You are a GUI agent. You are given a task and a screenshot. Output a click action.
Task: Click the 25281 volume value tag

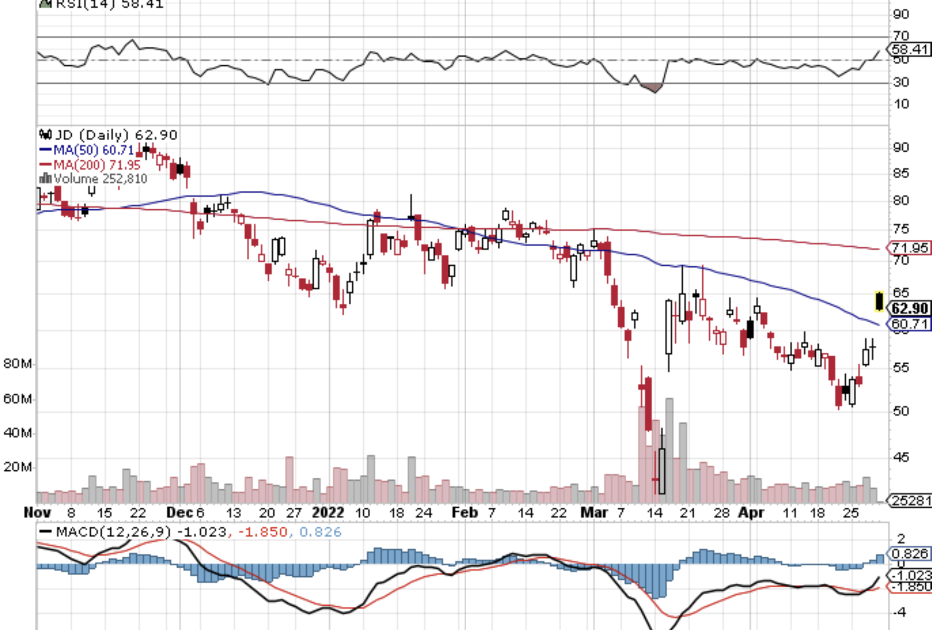[x=911, y=499]
